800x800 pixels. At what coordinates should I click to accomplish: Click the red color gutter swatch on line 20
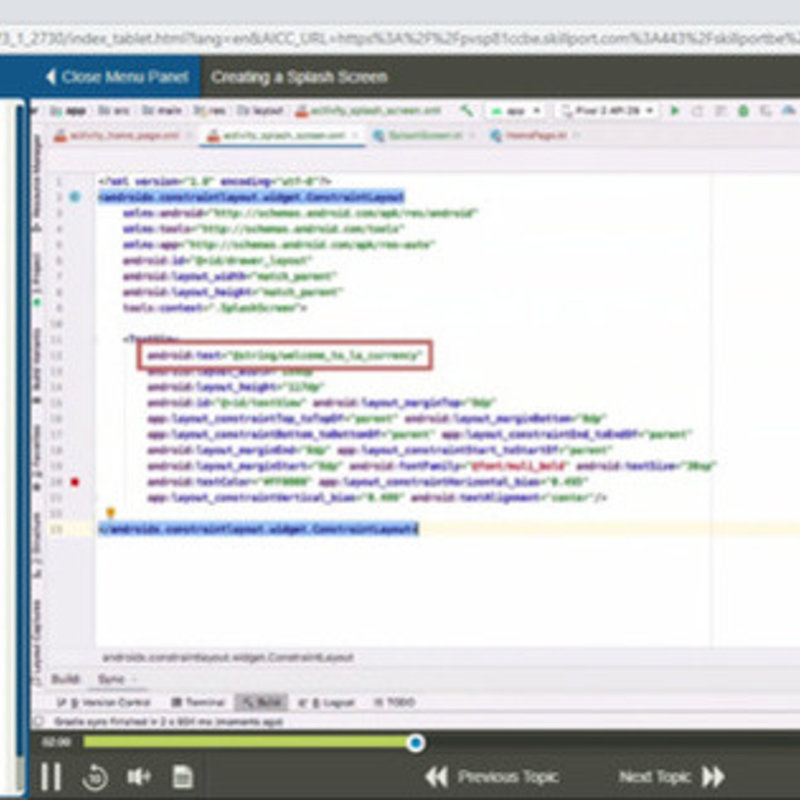tap(74, 482)
